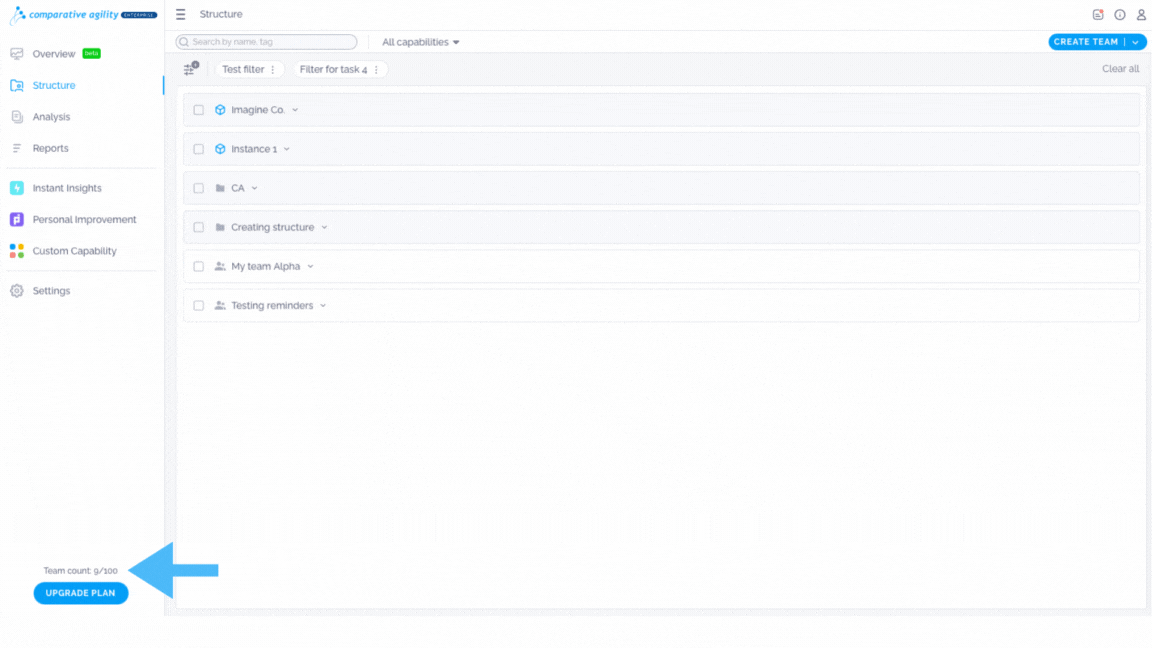Click the Reports lines icon
The height and width of the screenshot is (648, 1152).
(17, 148)
